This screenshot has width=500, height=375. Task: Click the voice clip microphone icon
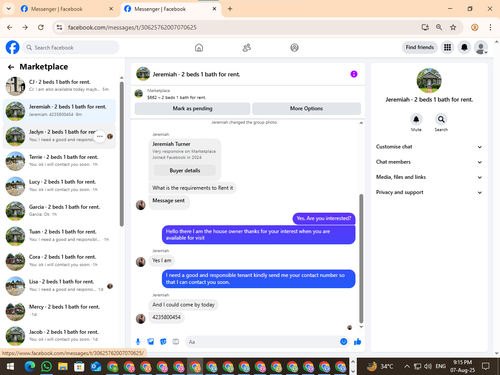click(x=138, y=341)
